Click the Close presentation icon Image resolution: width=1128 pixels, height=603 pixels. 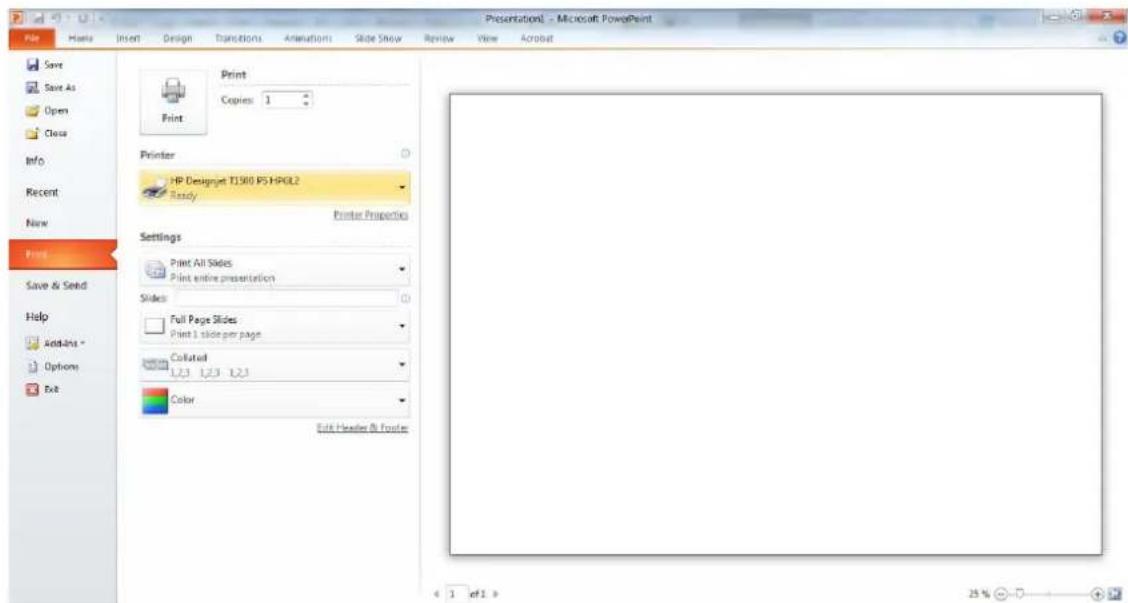pyautogui.click(x=32, y=134)
